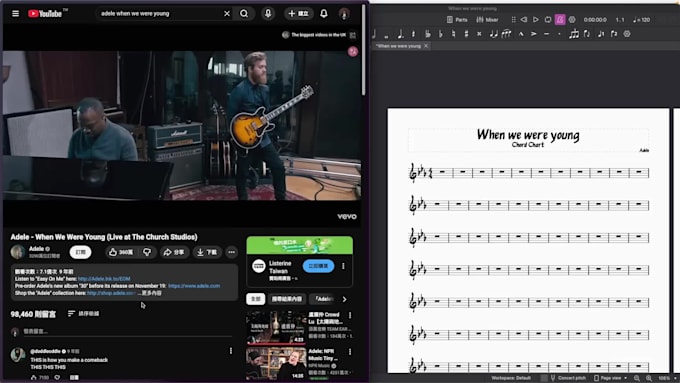
Task: Open the Adele channel avatar
Action: (18, 252)
